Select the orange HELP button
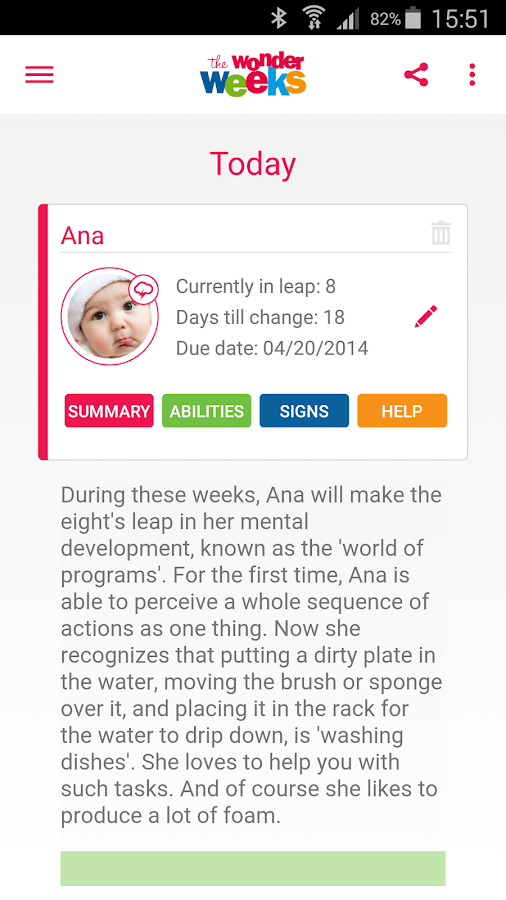 (x=402, y=410)
